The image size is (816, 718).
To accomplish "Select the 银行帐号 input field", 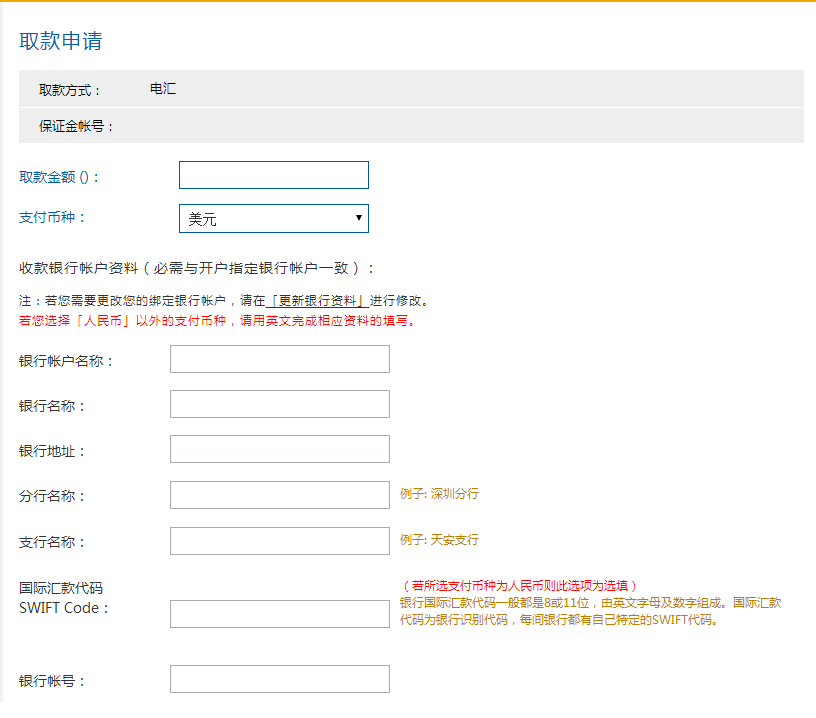I will pos(279,679).
